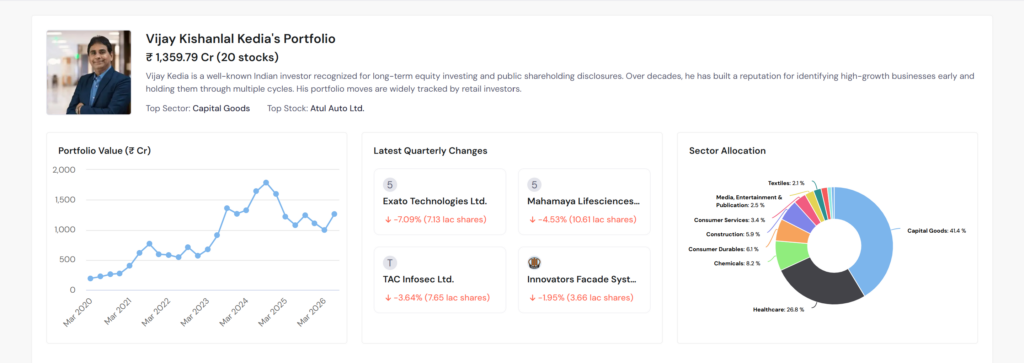This screenshot has width=1024, height=363.
Task: Click the Vijay Kedia biography paragraph
Action: pos(560,83)
